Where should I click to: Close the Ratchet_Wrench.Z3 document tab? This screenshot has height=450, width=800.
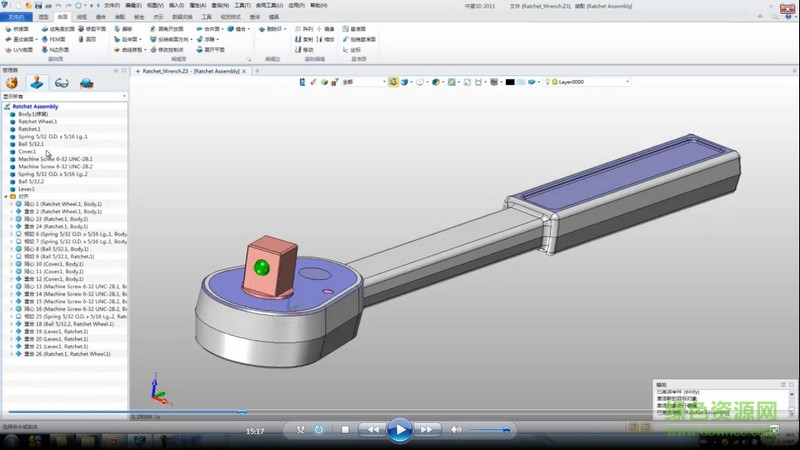pyautogui.click(x=245, y=72)
